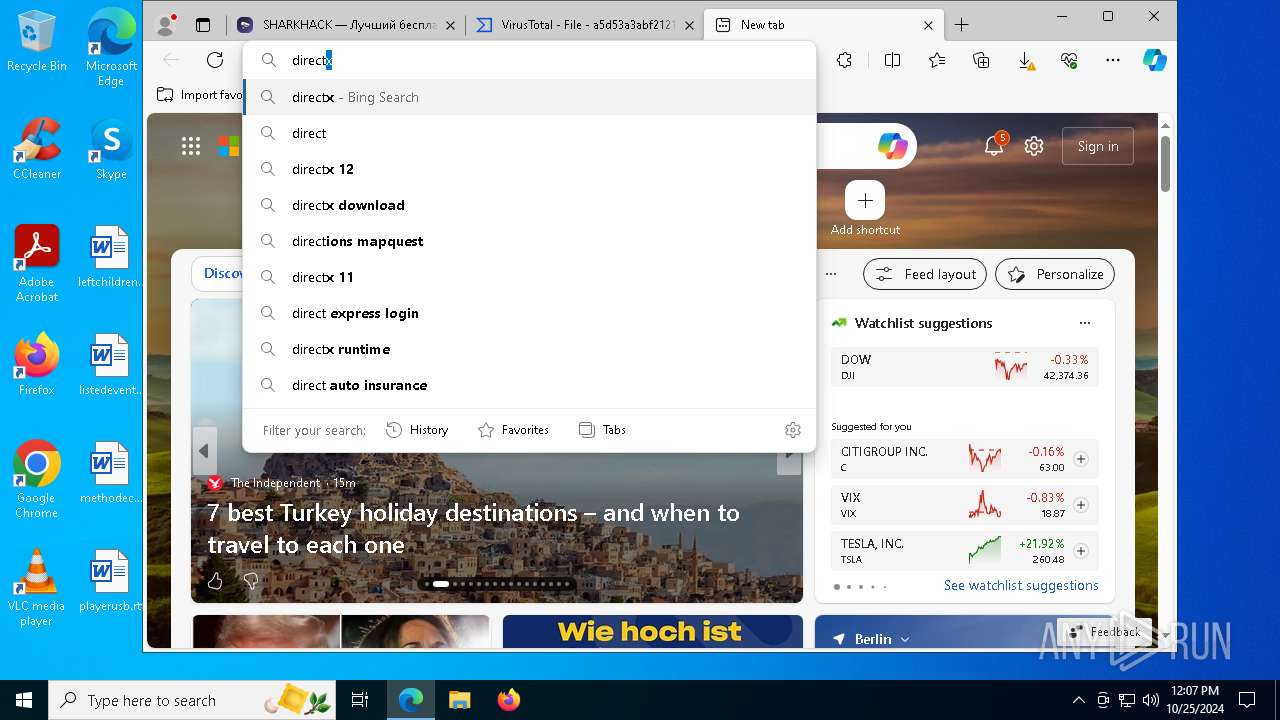The image size is (1280, 720).
Task: Open the Downloads icon
Action: click(x=1027, y=60)
